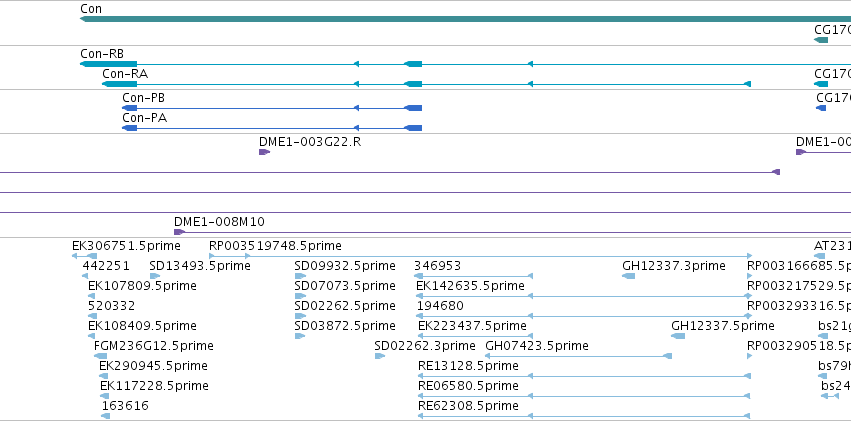Image resolution: width=851 pixels, height=421 pixels.
Task: Click the thick teal Con gene bar
Action: pos(465,19)
